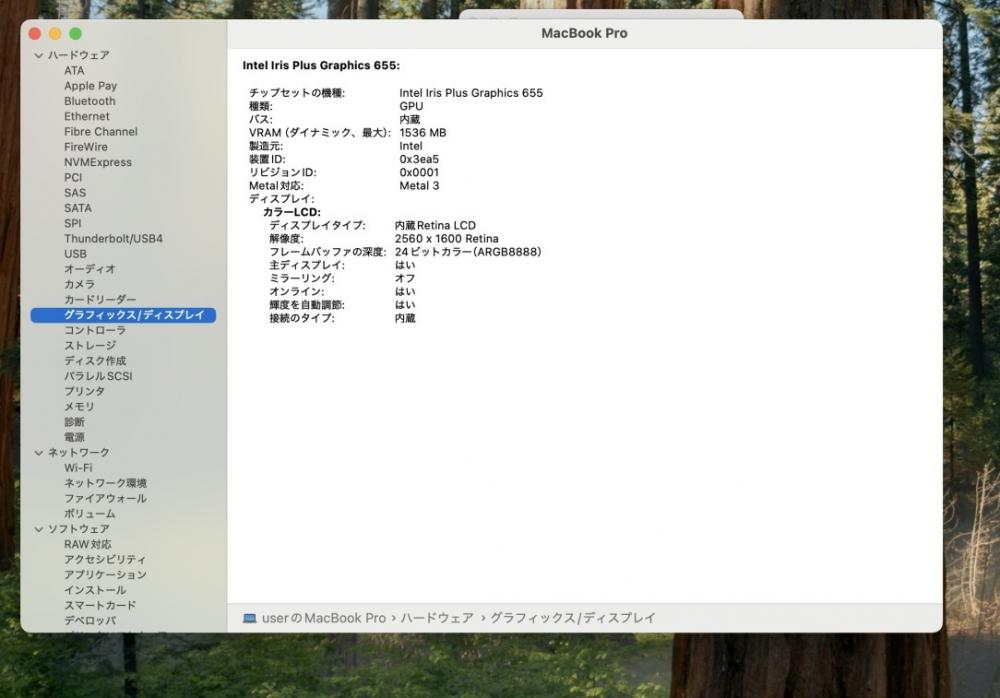Screen dimensions: 1000x698
Task: Select カメラ in the sidebar
Action: pyautogui.click(x=80, y=285)
